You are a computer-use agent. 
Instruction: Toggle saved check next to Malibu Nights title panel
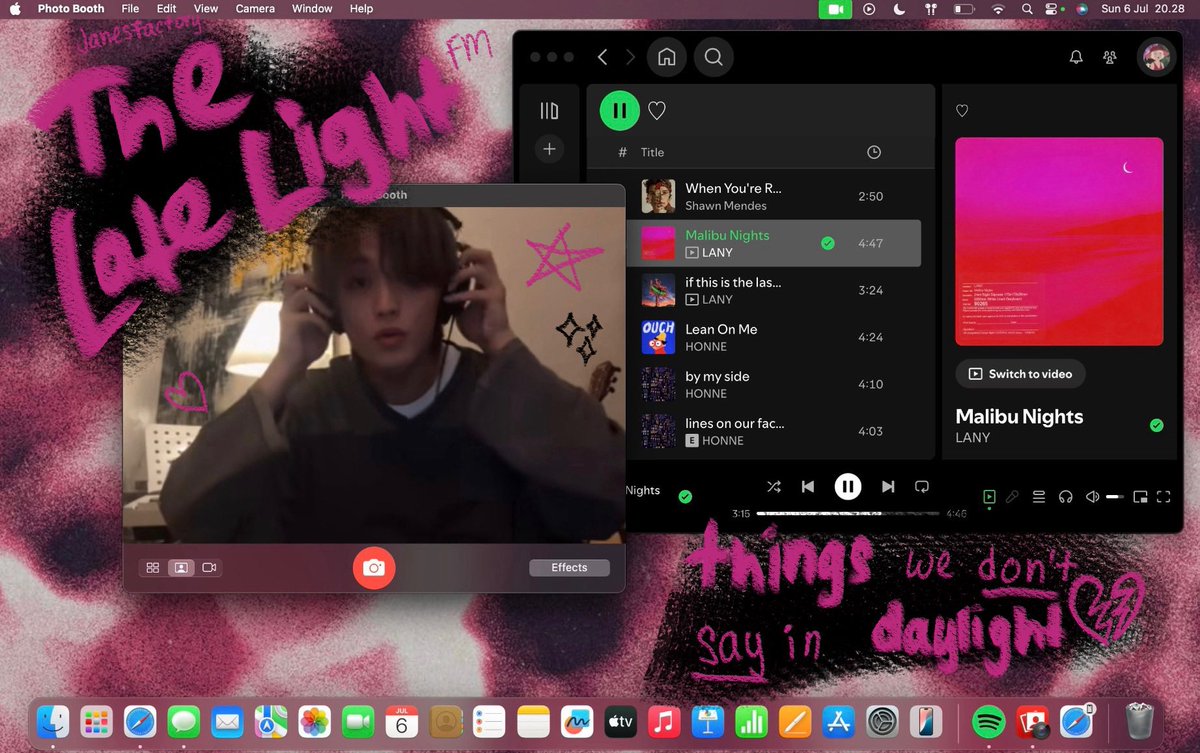(1156, 425)
